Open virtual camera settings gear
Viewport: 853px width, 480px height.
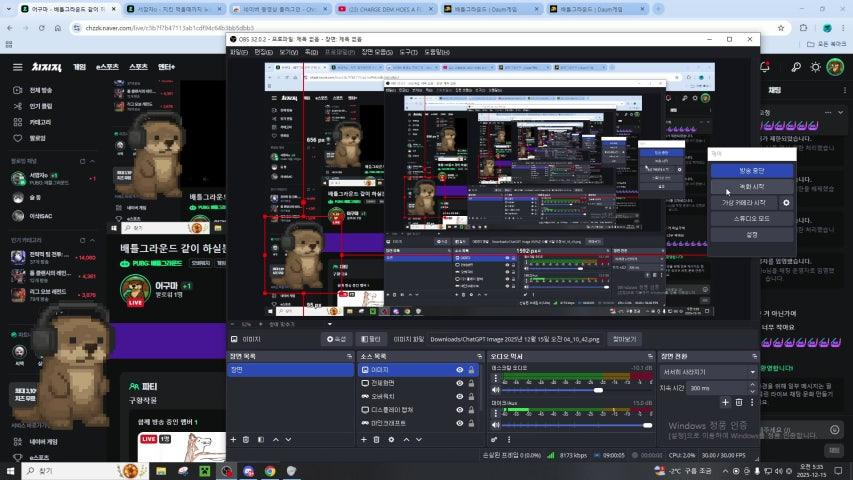[x=786, y=202]
